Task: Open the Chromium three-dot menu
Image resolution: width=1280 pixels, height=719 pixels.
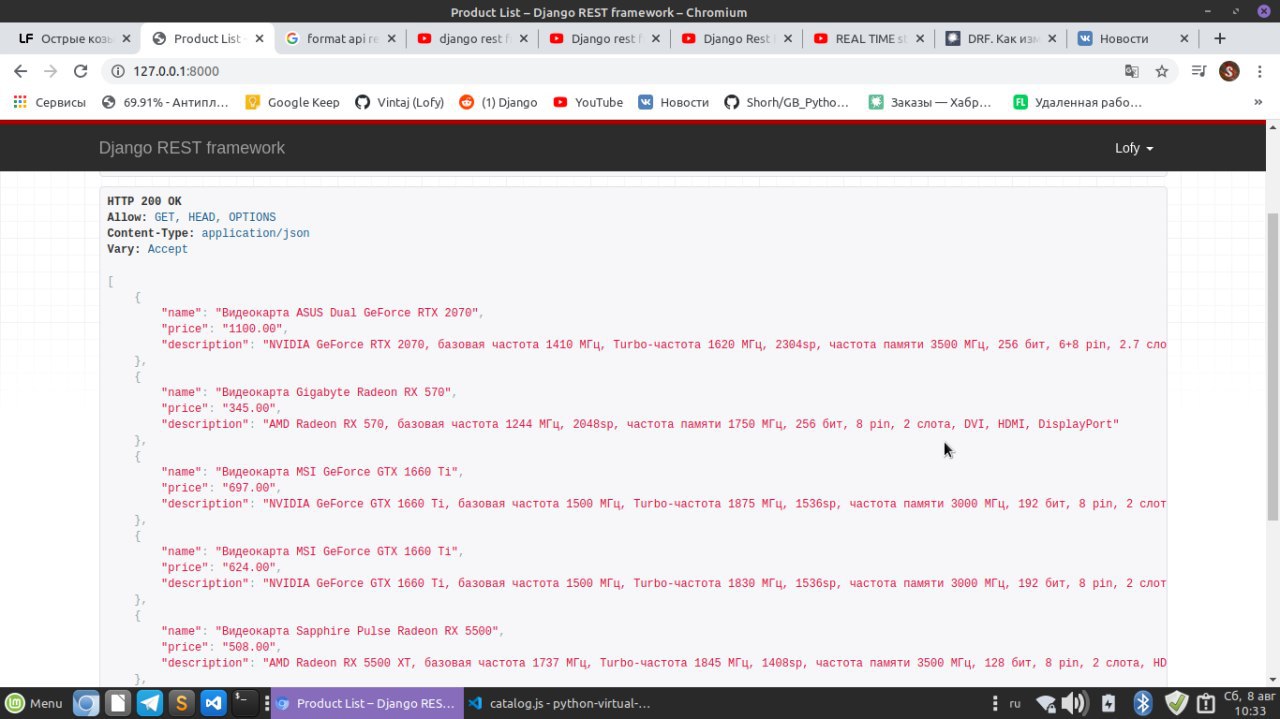Action: [1259, 71]
